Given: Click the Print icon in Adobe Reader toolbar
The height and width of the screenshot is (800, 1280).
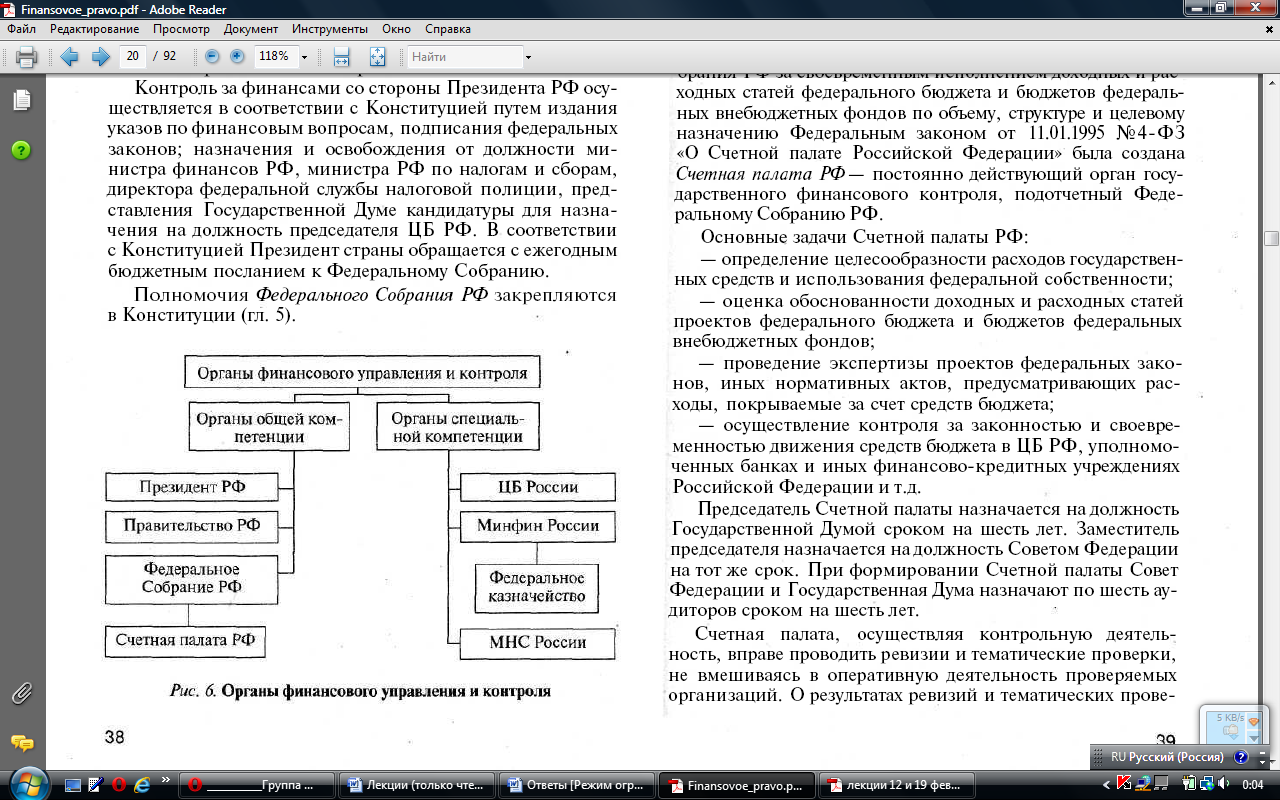Looking at the screenshot, I should pyautogui.click(x=26, y=57).
